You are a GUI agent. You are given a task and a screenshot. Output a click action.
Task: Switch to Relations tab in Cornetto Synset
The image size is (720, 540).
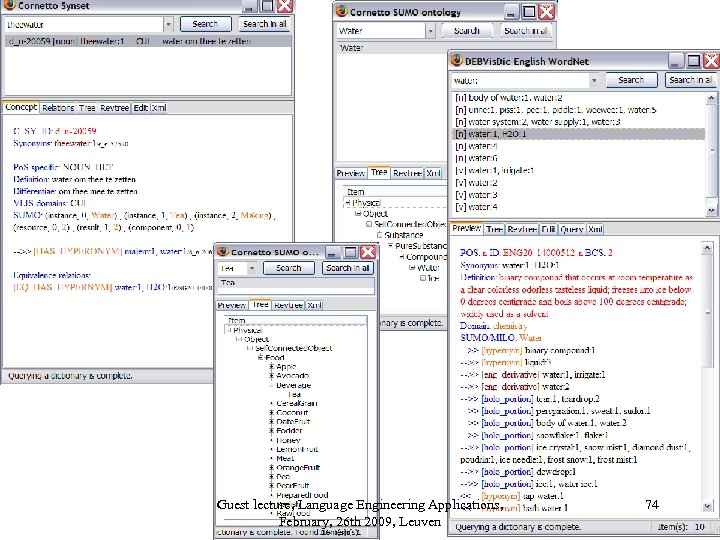pos(58,108)
